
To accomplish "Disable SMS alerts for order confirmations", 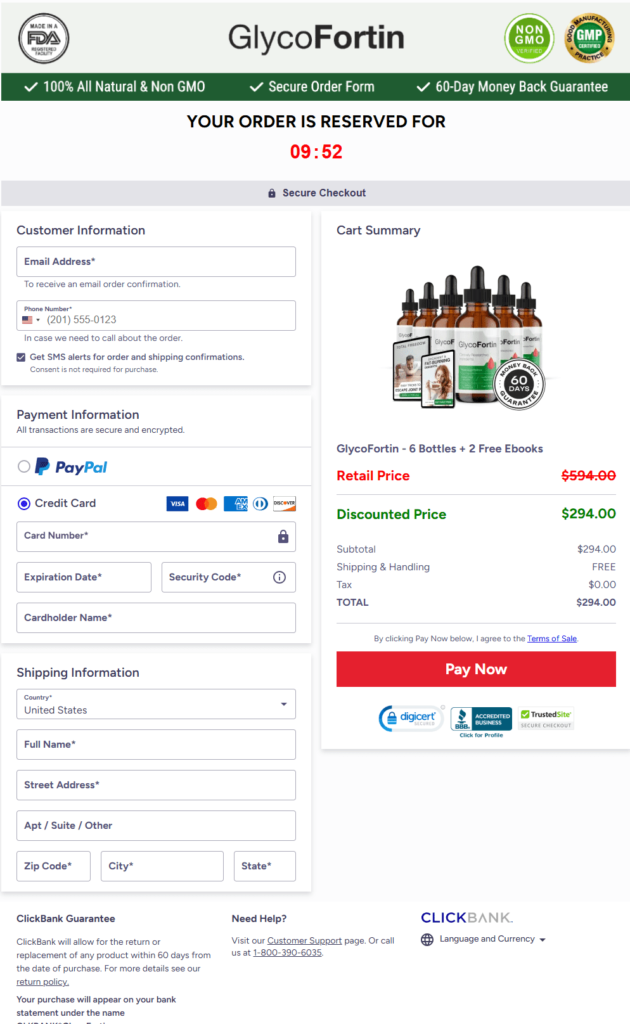I will (x=23, y=355).
